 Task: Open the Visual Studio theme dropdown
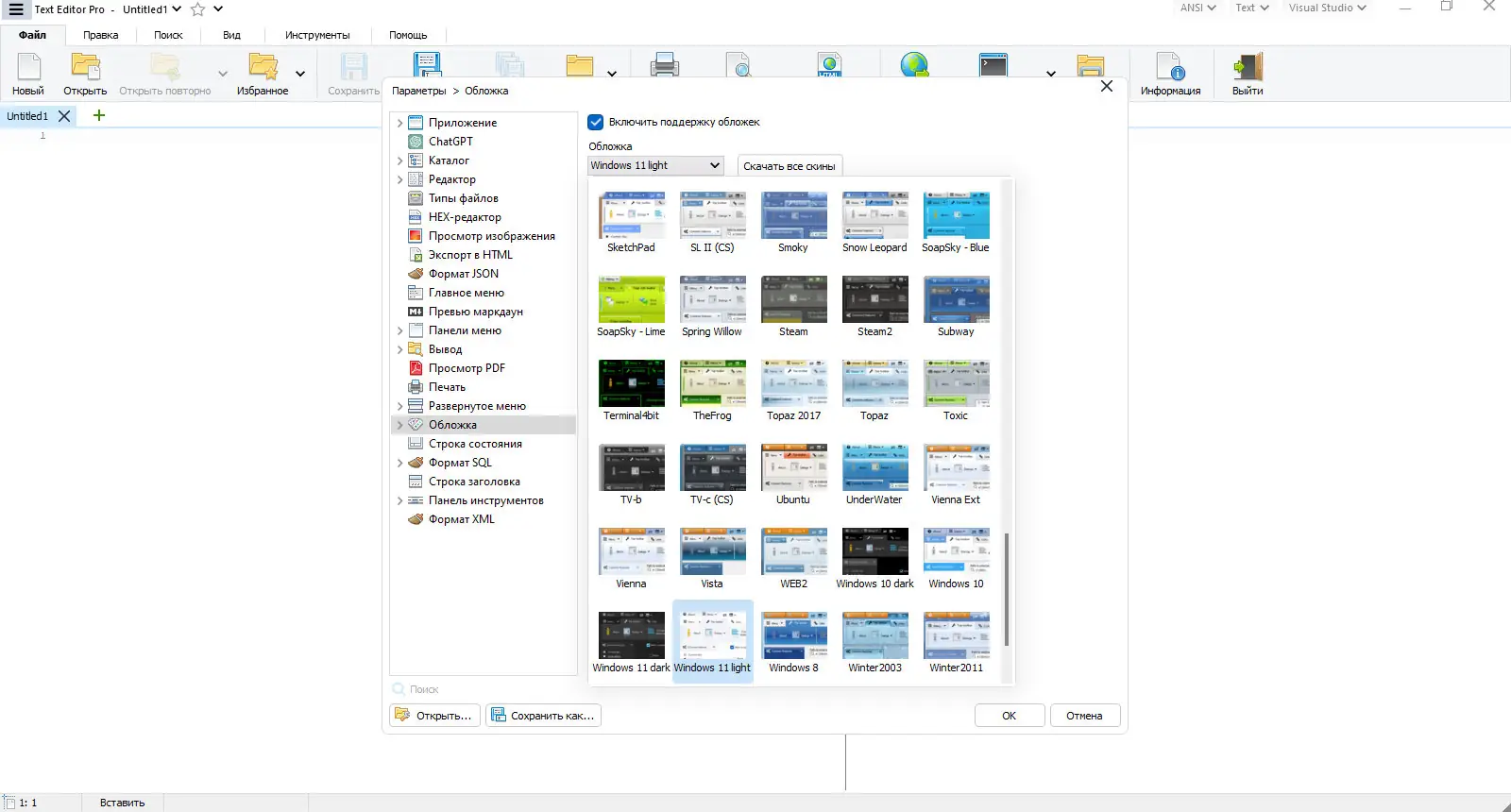pyautogui.click(x=1328, y=8)
